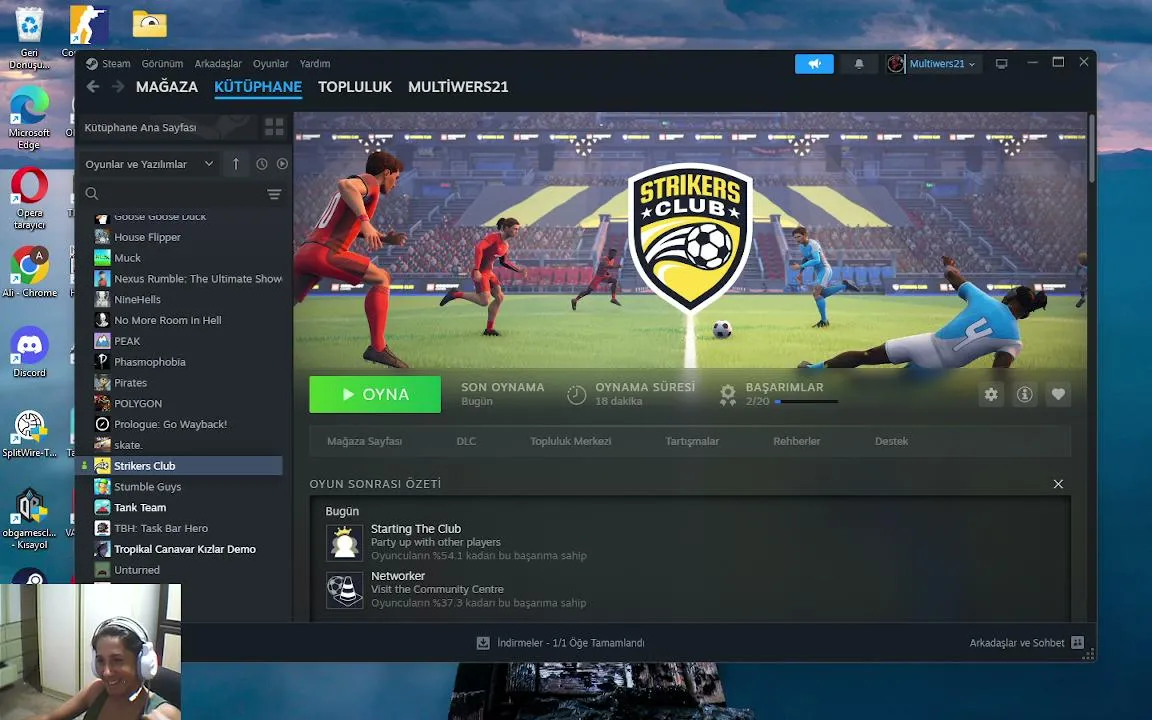The width and height of the screenshot is (1152, 720).
Task: Open Opera browser desktop shortcut
Action: tap(29, 198)
